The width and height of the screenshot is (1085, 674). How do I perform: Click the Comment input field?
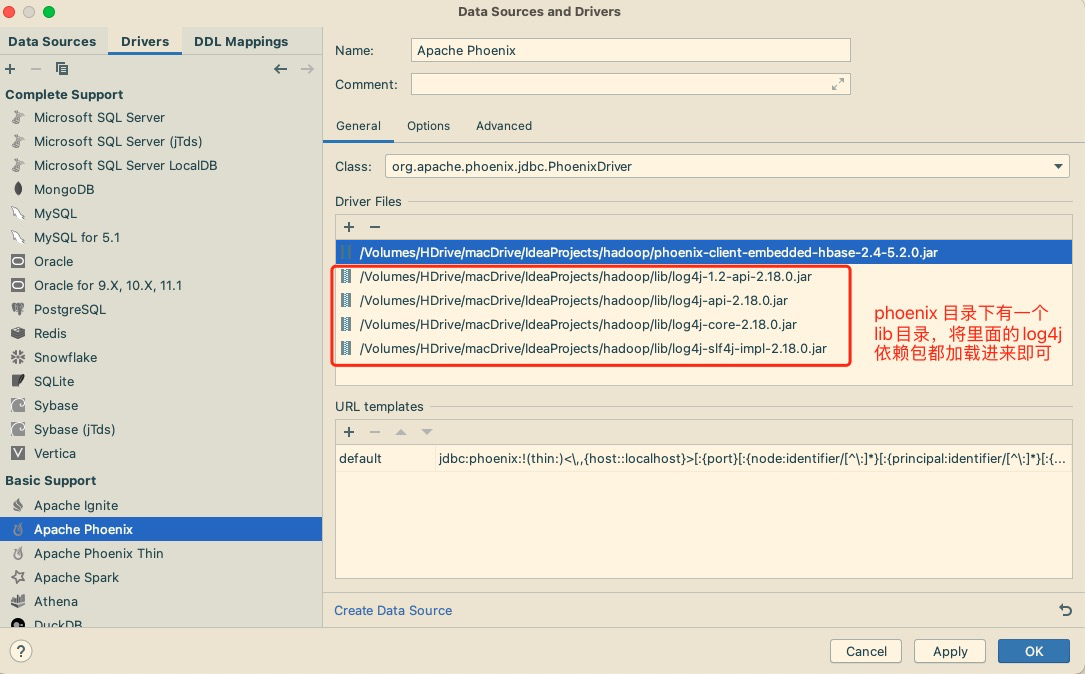click(630, 84)
